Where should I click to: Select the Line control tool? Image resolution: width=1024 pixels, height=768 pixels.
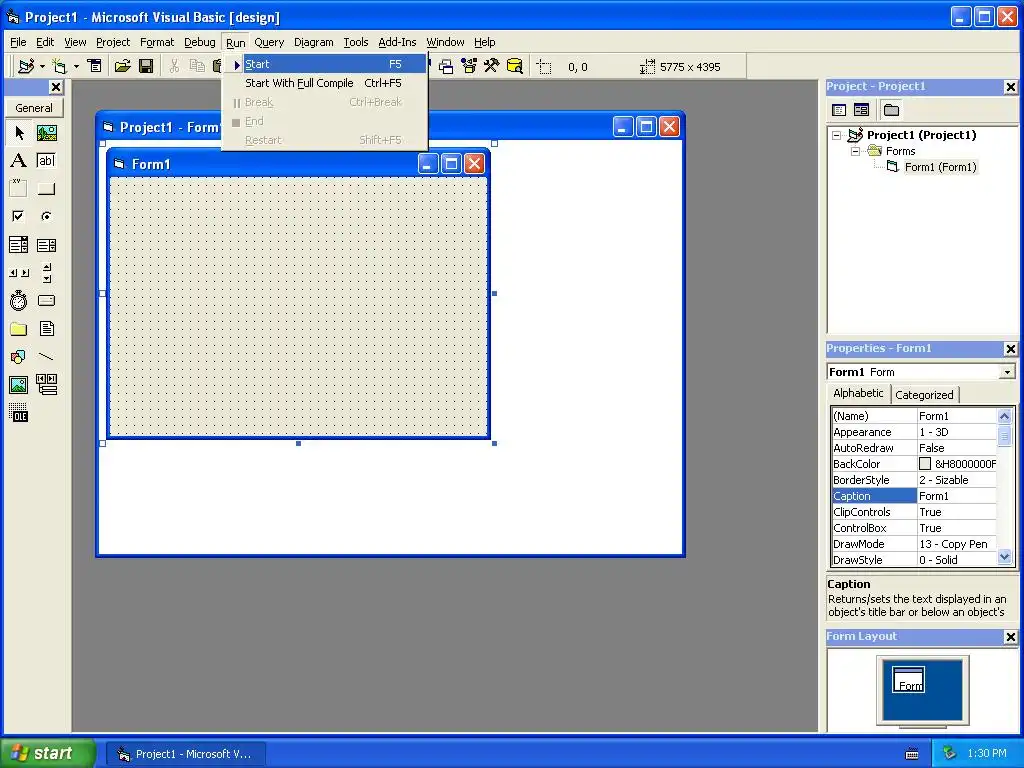(x=46, y=357)
